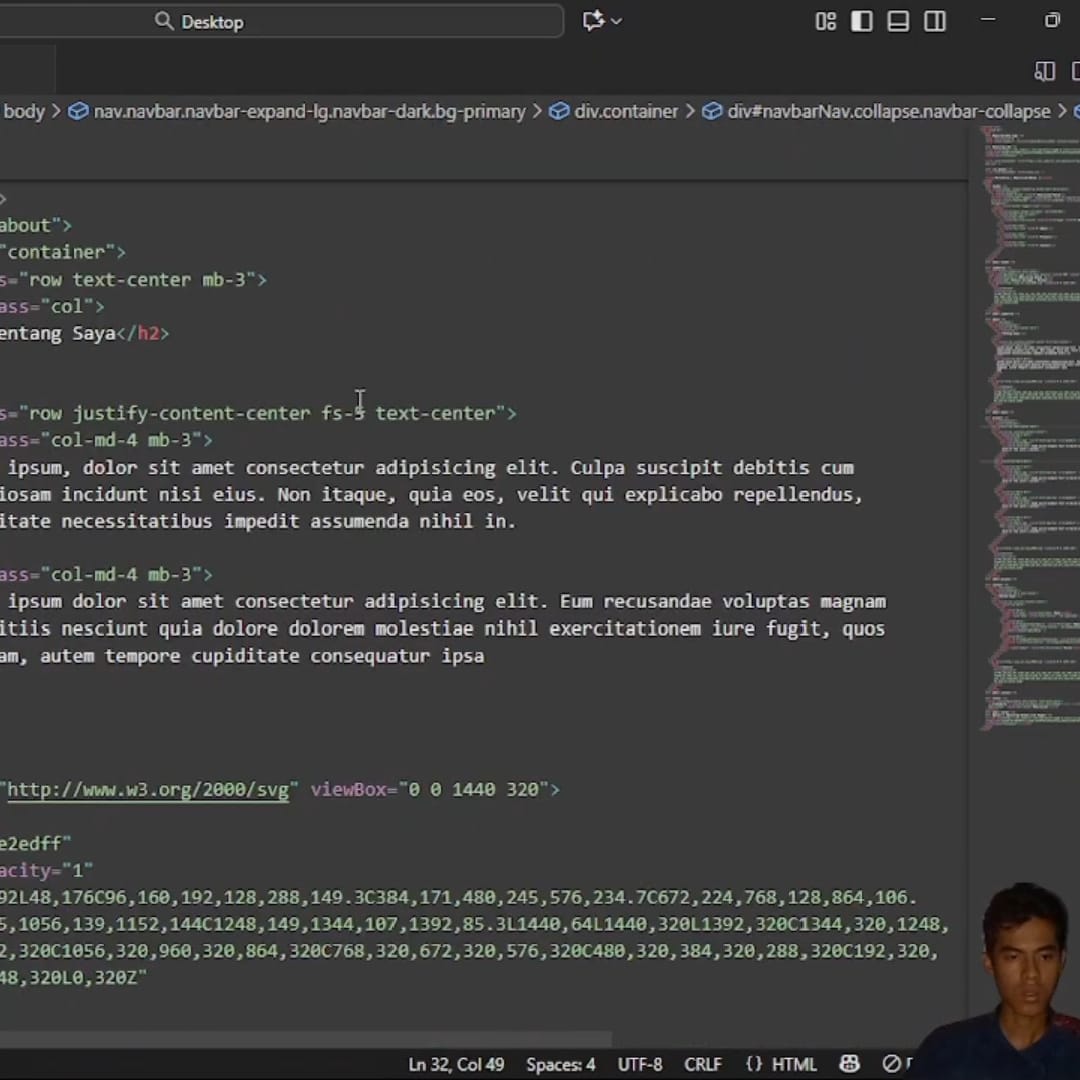Change CRLF end-of-line sequence
This screenshot has width=1080, height=1080.
pos(702,1064)
